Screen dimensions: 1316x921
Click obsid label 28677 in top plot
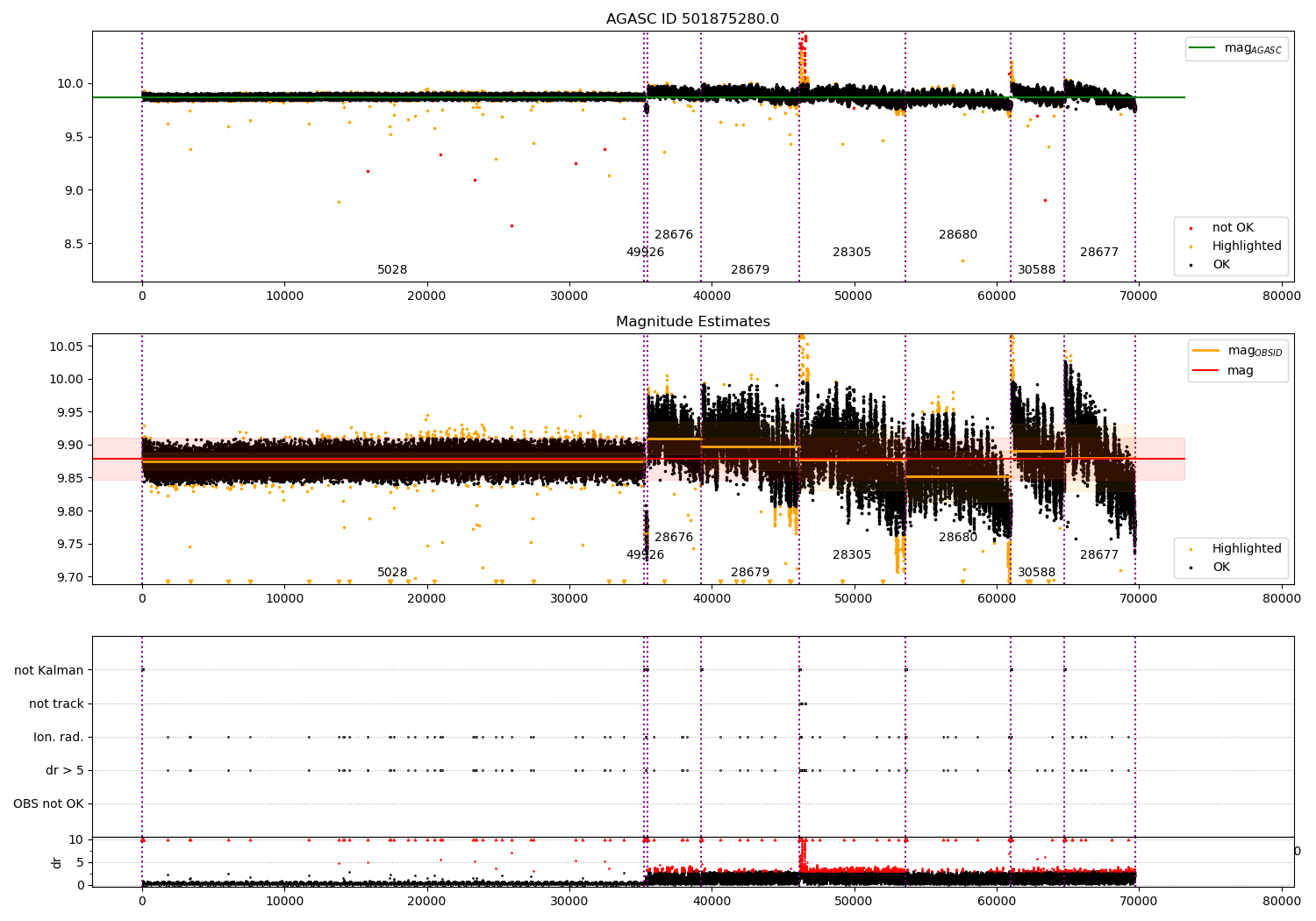(x=1099, y=253)
